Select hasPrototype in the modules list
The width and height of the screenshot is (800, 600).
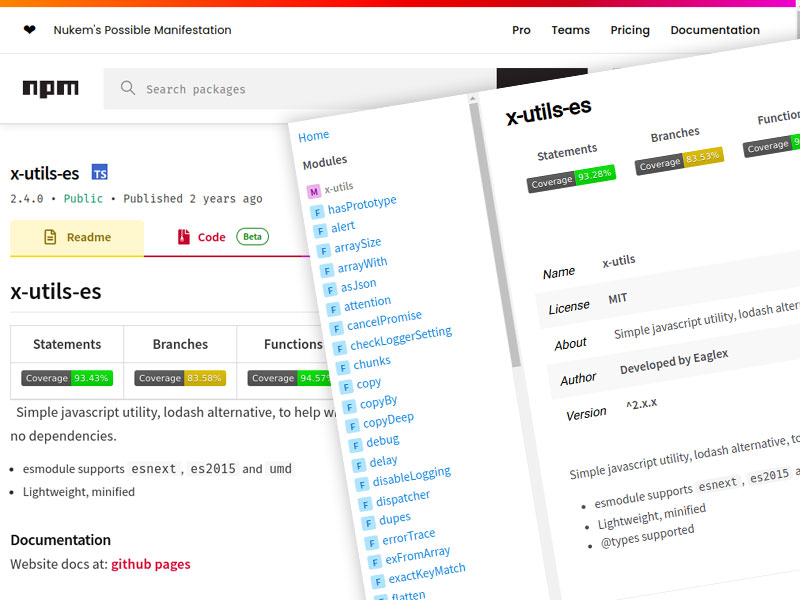(362, 204)
